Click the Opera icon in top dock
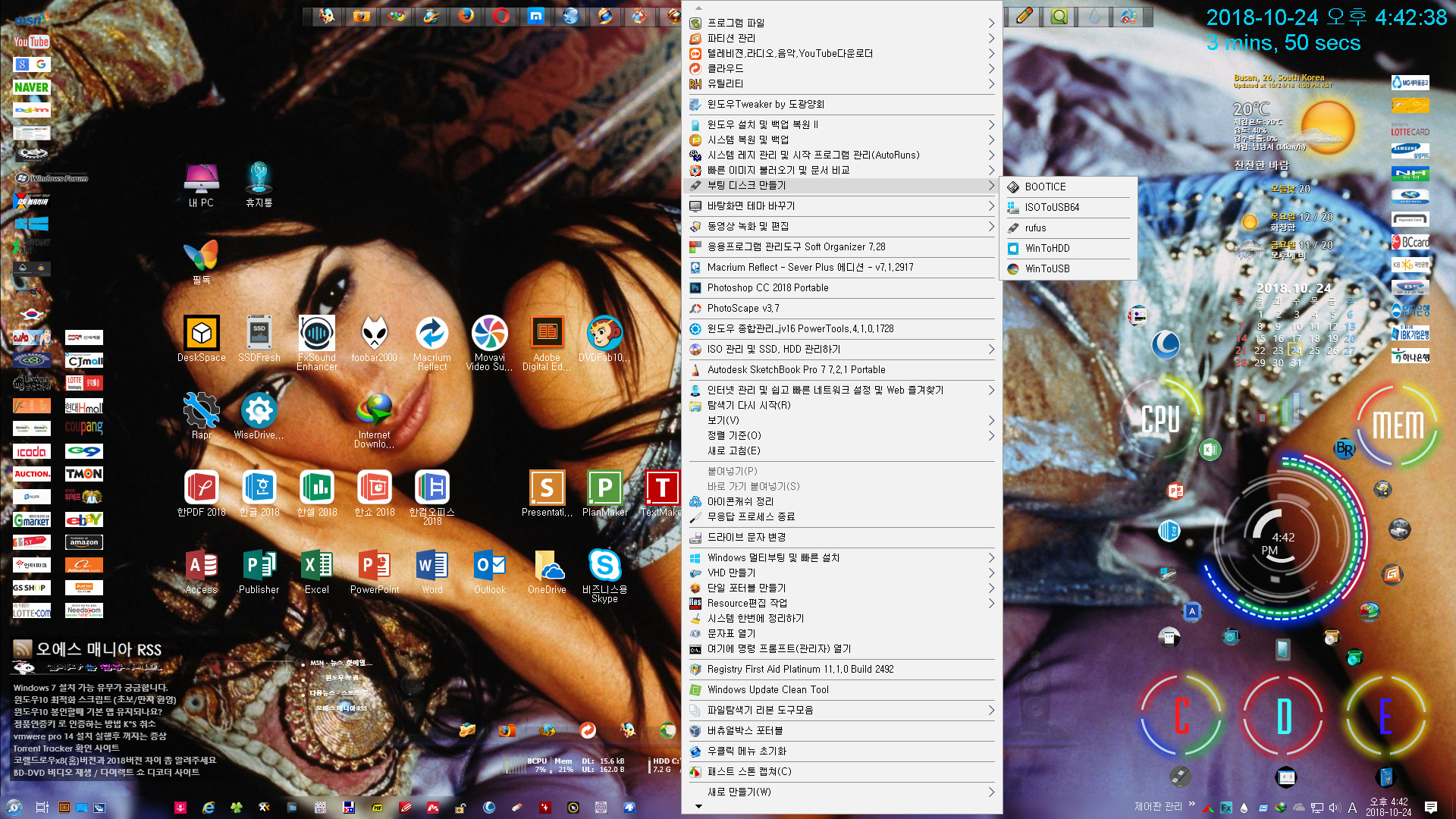This screenshot has width=1456, height=819. [500, 15]
